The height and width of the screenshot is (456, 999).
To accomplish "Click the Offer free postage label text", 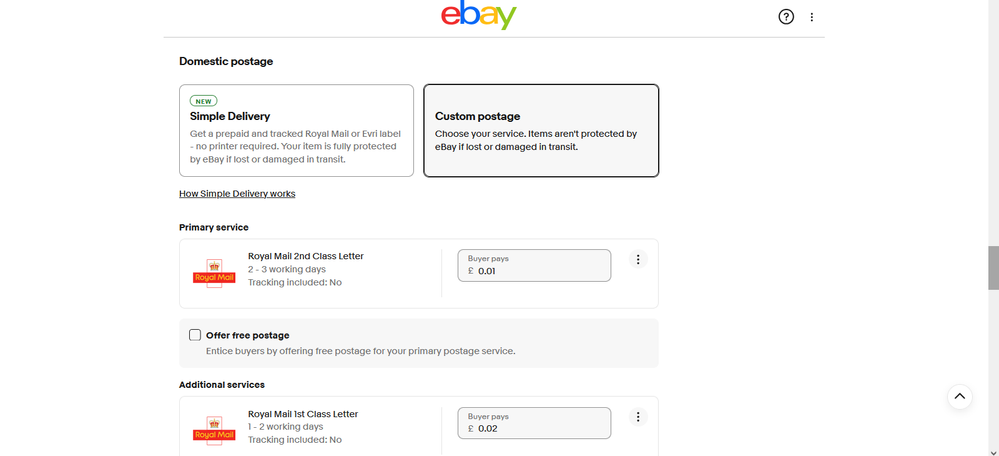I will click(x=247, y=335).
